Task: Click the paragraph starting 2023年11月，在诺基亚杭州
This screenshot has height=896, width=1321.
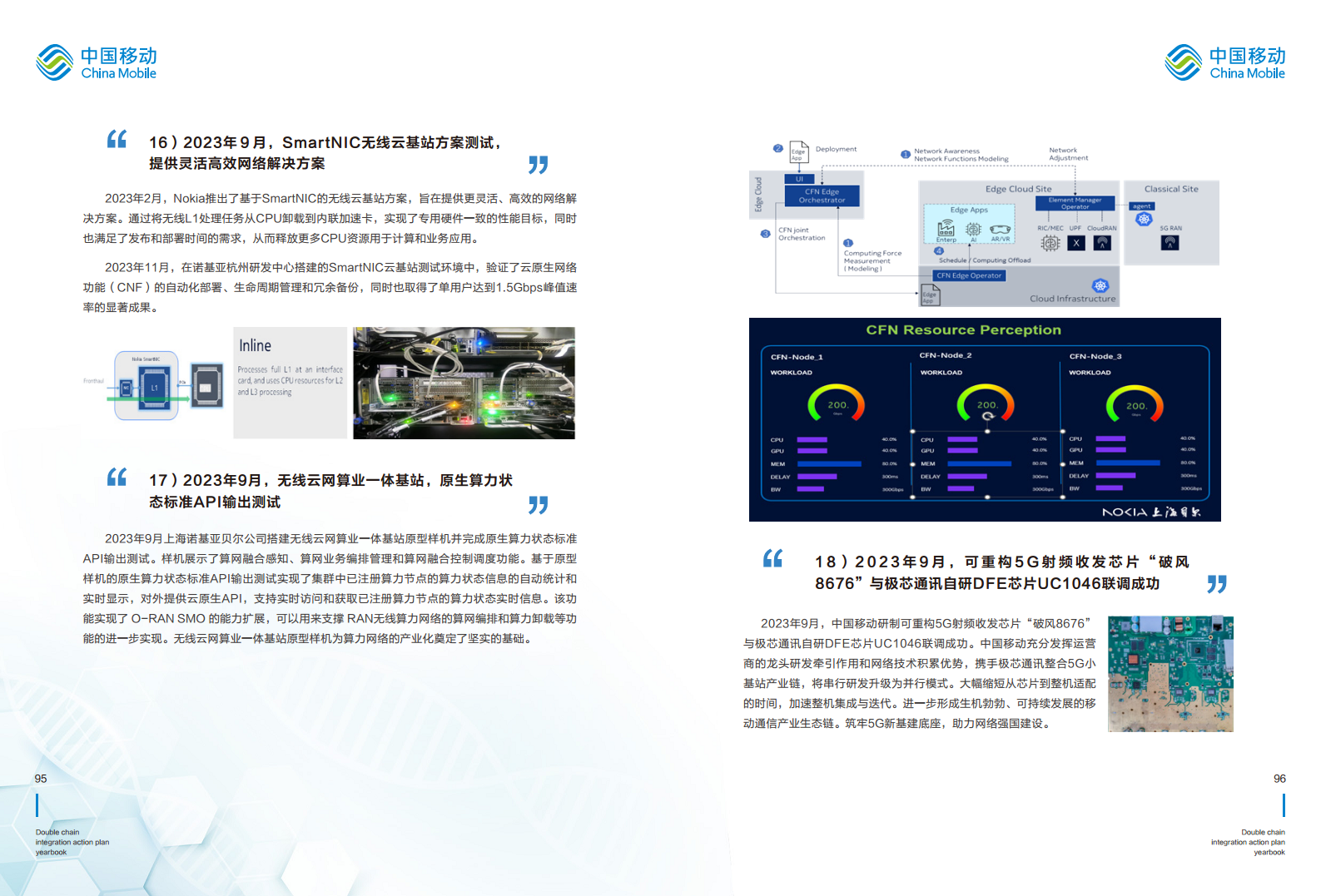Action: (330, 288)
